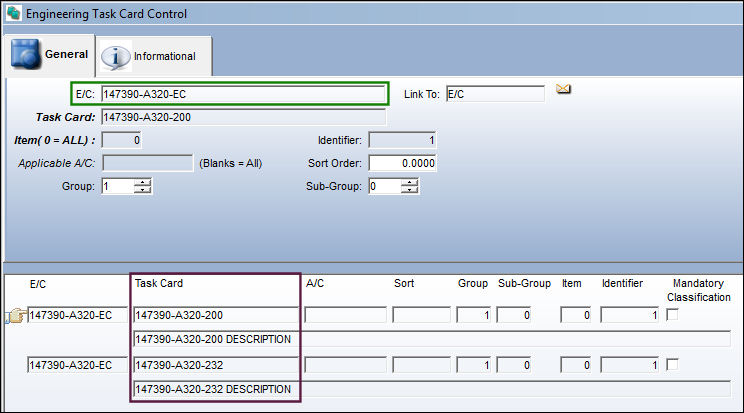Switch to the General tab
The height and width of the screenshot is (413, 744).
[x=49, y=55]
